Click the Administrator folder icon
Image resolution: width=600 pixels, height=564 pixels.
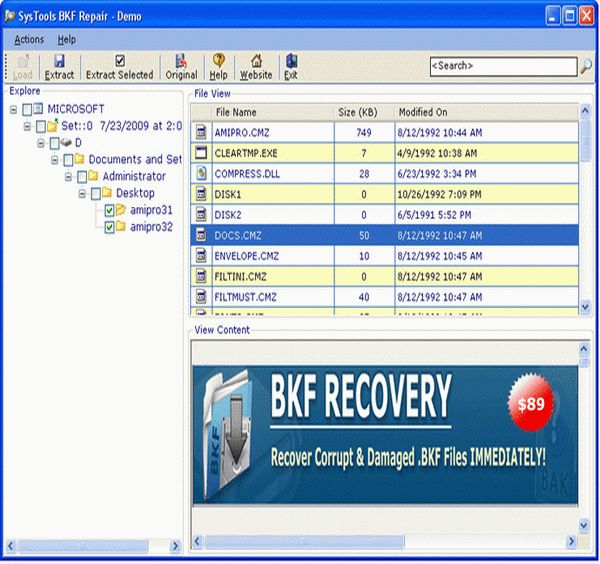point(93,176)
